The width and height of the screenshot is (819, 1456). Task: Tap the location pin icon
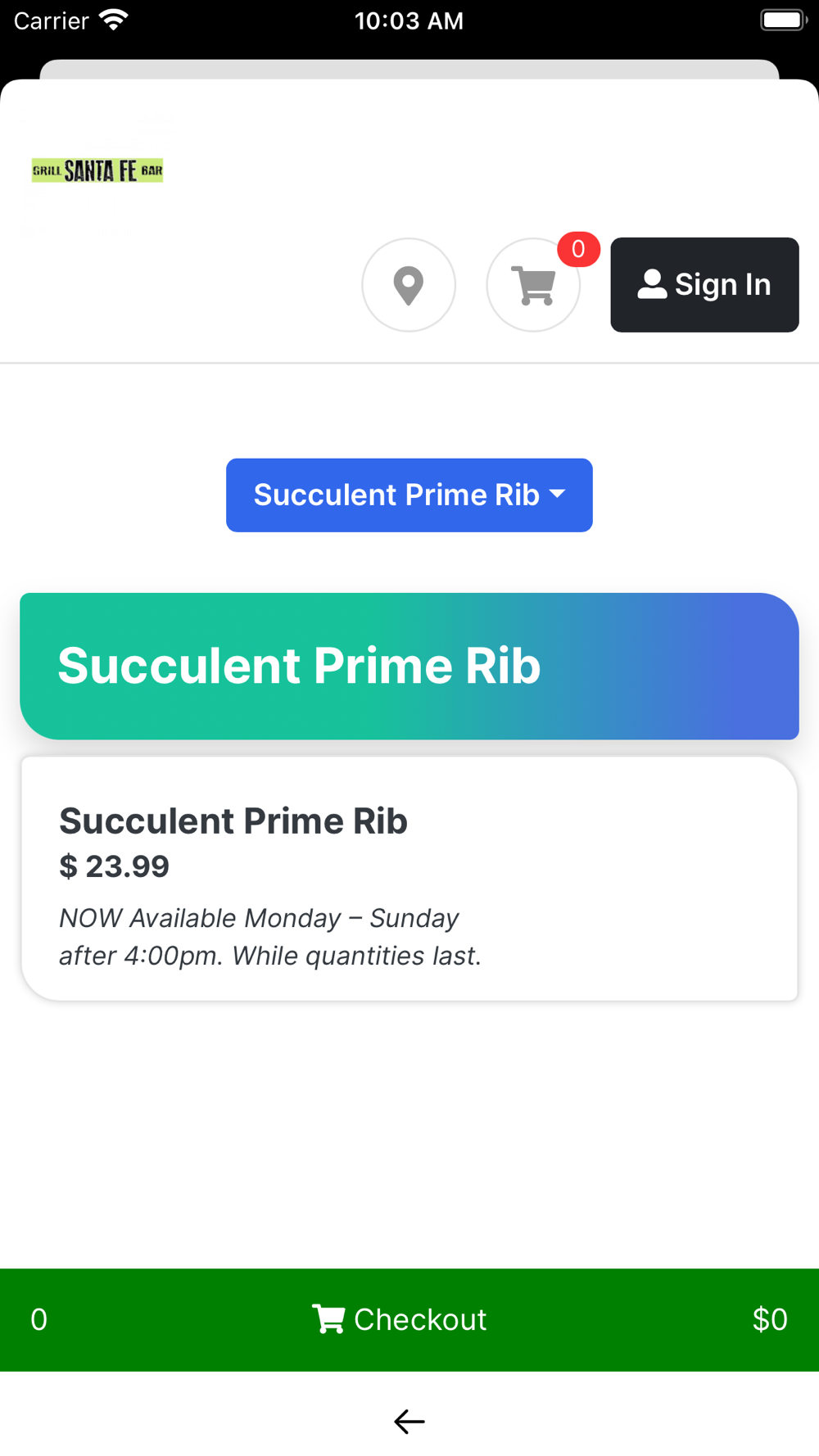tap(409, 285)
